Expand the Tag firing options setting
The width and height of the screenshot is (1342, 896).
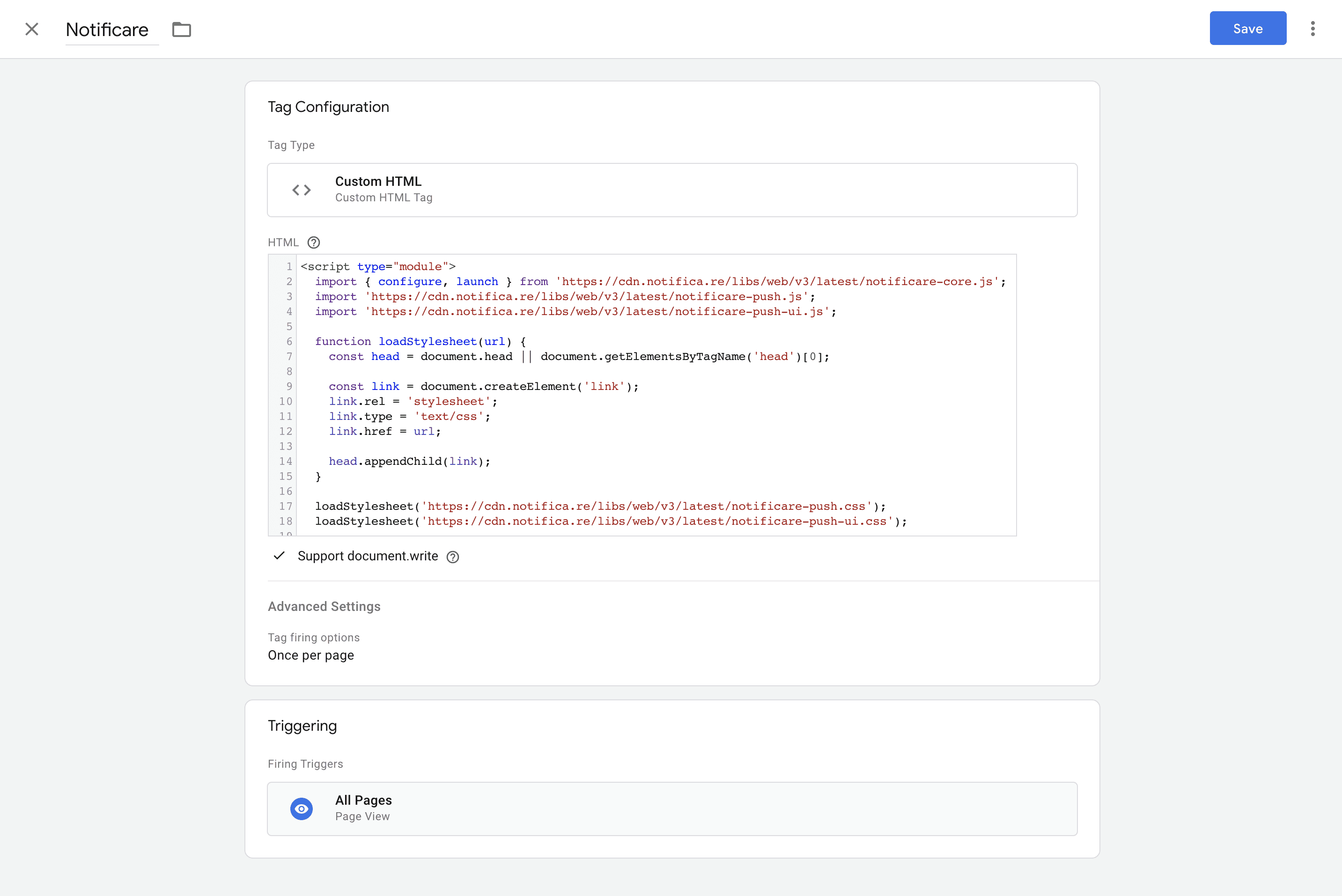314,637
